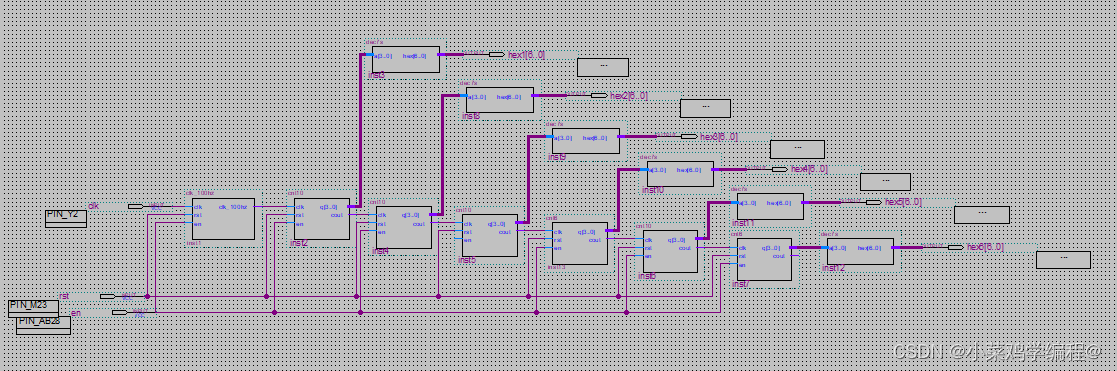Click the inst2 instance name label
Viewport: 1117px width, 371px height.
coord(299,244)
